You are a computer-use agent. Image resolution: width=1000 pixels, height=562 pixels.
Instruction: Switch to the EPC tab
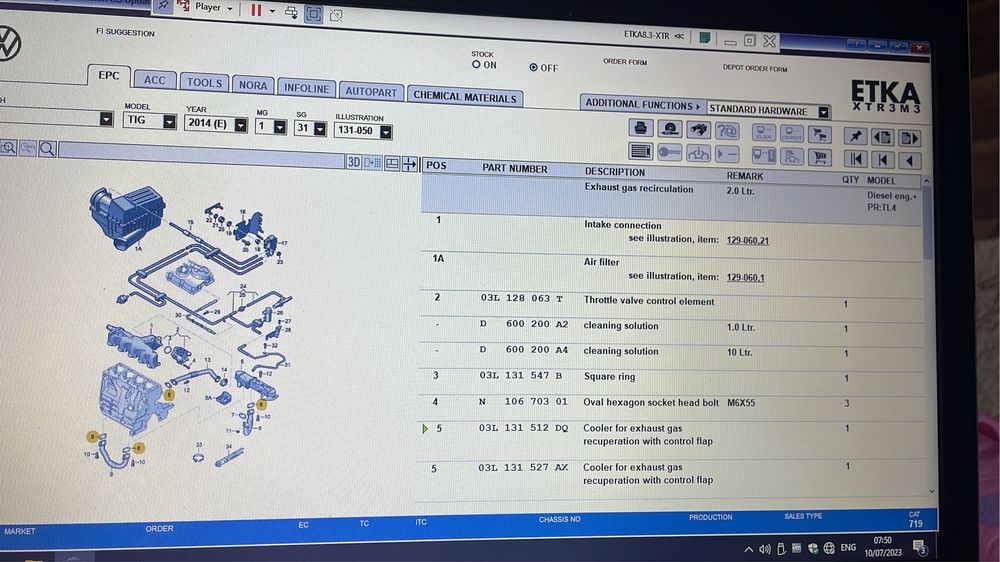108,75
